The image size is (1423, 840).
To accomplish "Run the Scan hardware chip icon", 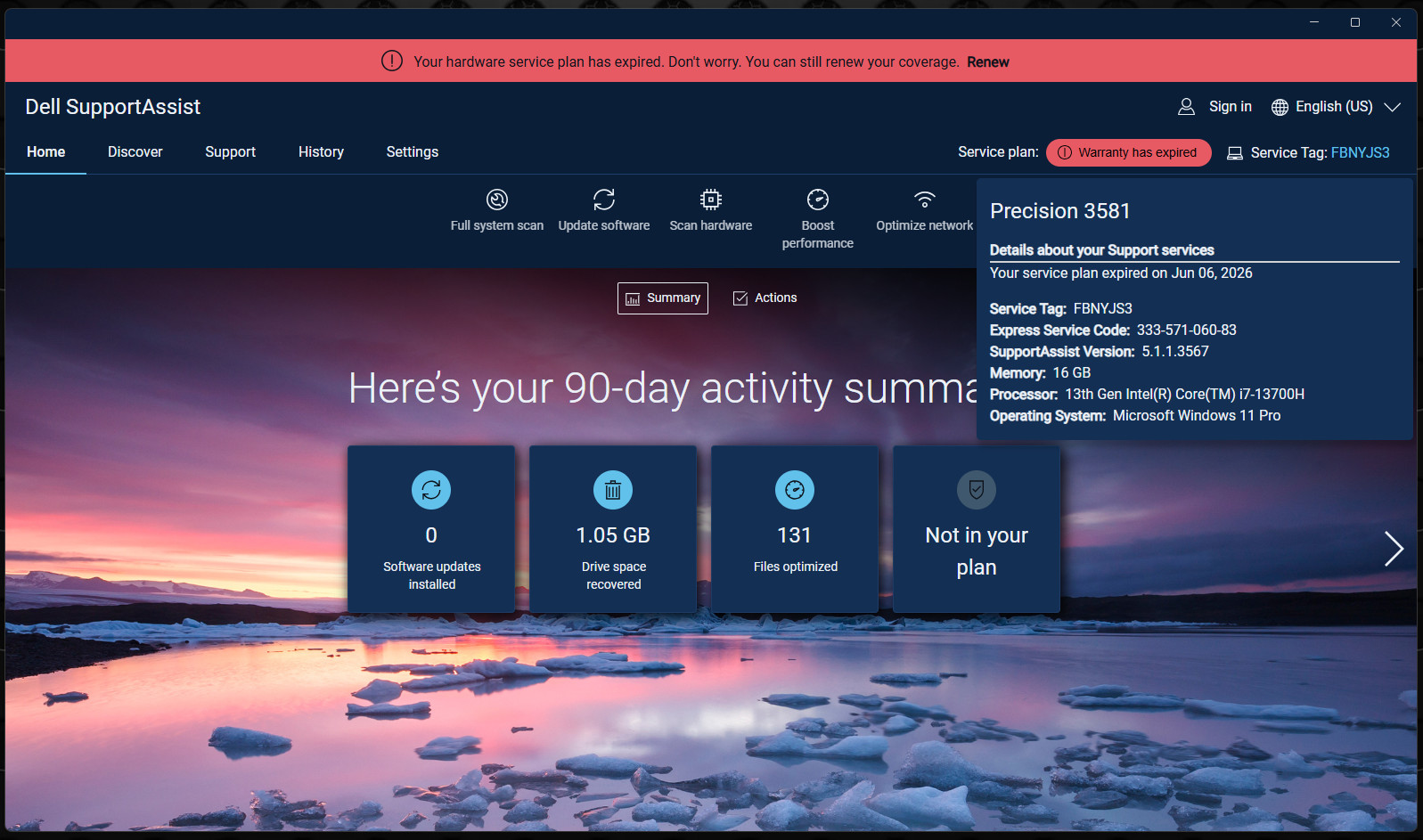I will 711,200.
